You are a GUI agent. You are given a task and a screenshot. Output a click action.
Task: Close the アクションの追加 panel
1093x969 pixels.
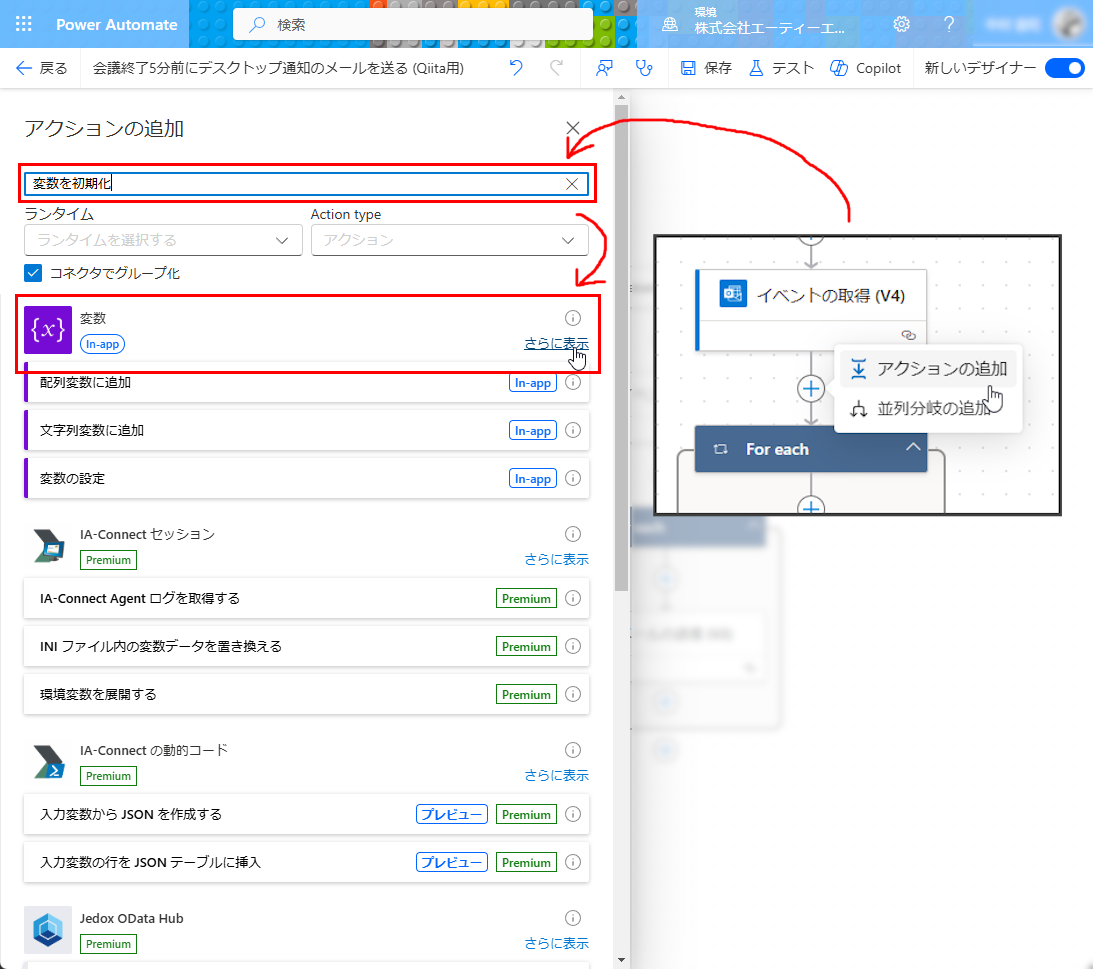click(x=573, y=128)
